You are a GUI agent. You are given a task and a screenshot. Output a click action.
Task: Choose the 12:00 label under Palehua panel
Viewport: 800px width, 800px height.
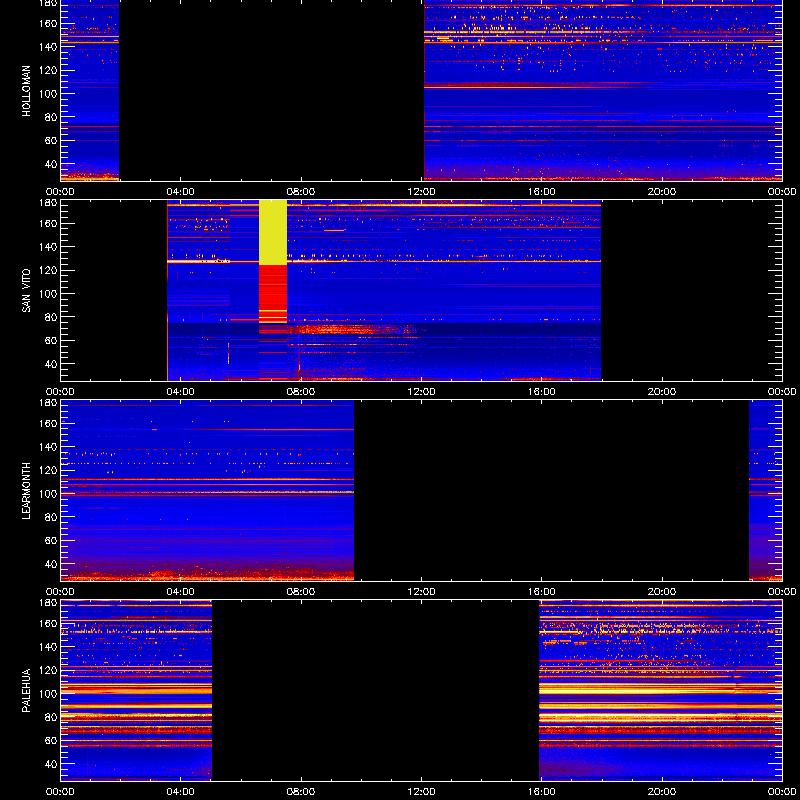(421, 792)
